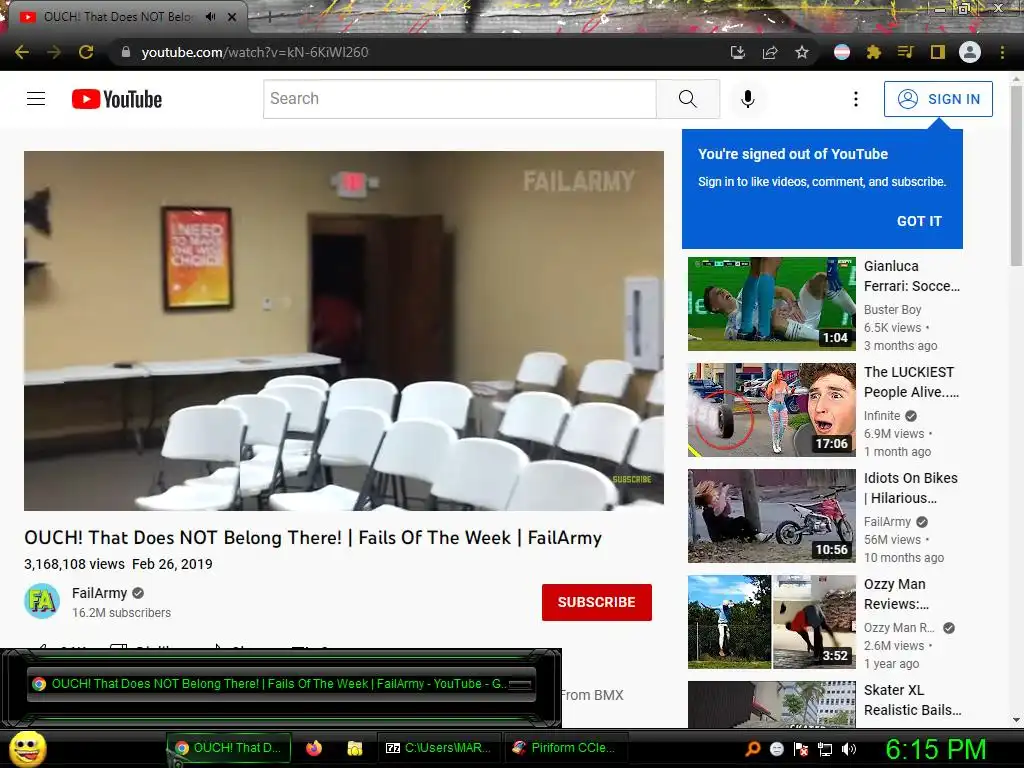Click the scrollbar down arrow
The width and height of the screenshot is (1024, 768).
(x=1016, y=720)
